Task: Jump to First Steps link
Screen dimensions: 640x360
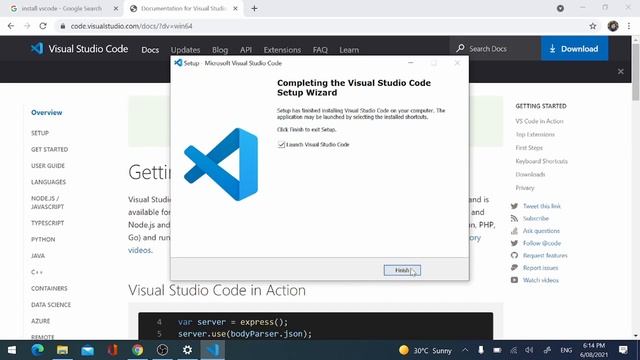Action: coord(529,148)
